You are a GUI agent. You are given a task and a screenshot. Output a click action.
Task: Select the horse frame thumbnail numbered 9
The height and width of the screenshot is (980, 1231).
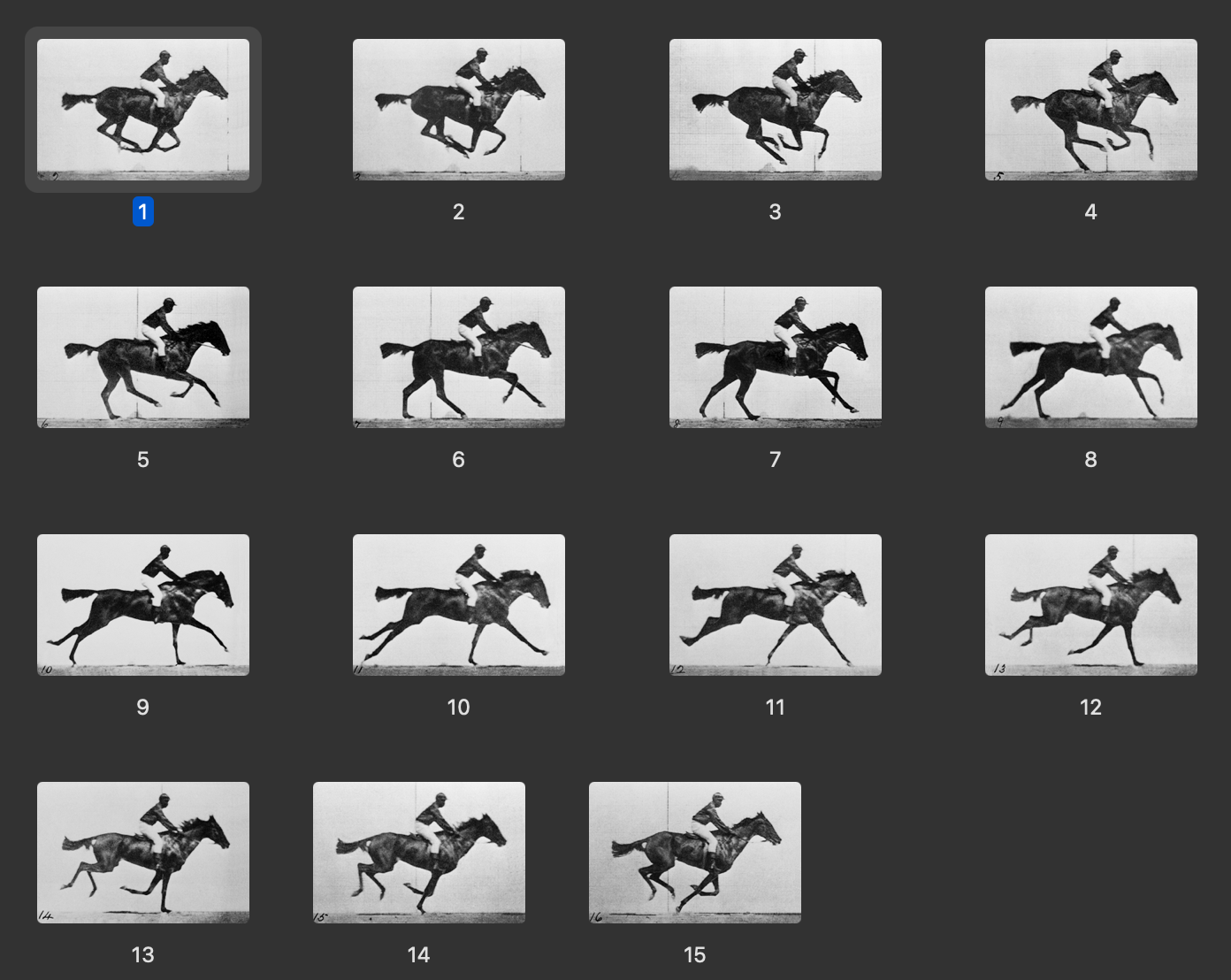(143, 605)
